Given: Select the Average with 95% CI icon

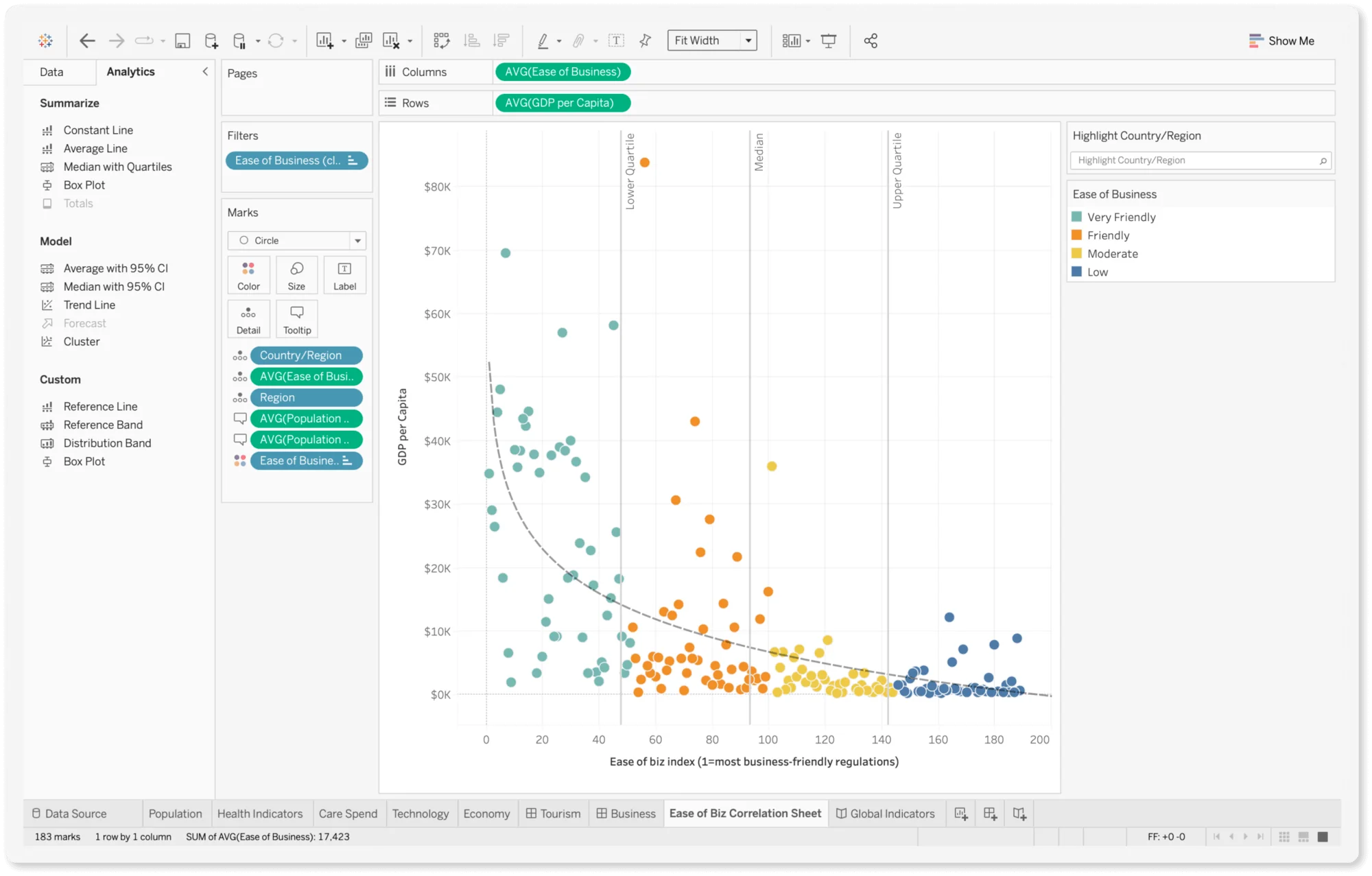Looking at the screenshot, I should click(47, 267).
